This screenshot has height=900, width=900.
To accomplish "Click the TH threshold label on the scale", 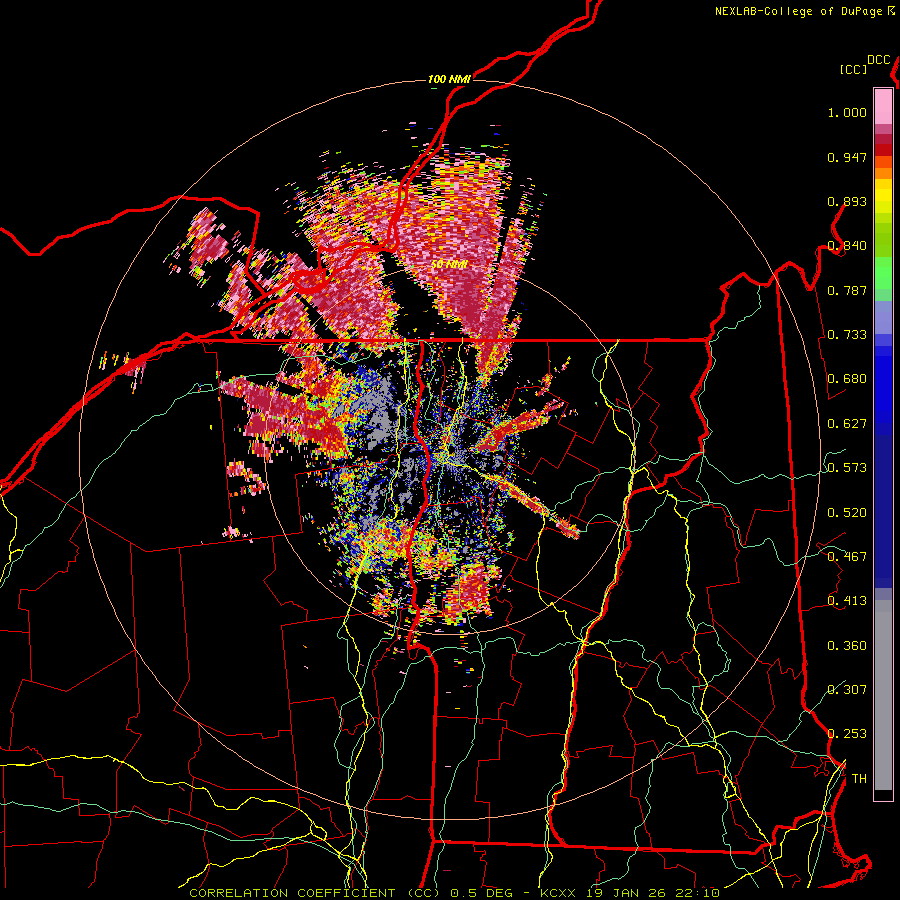I will (x=859, y=779).
